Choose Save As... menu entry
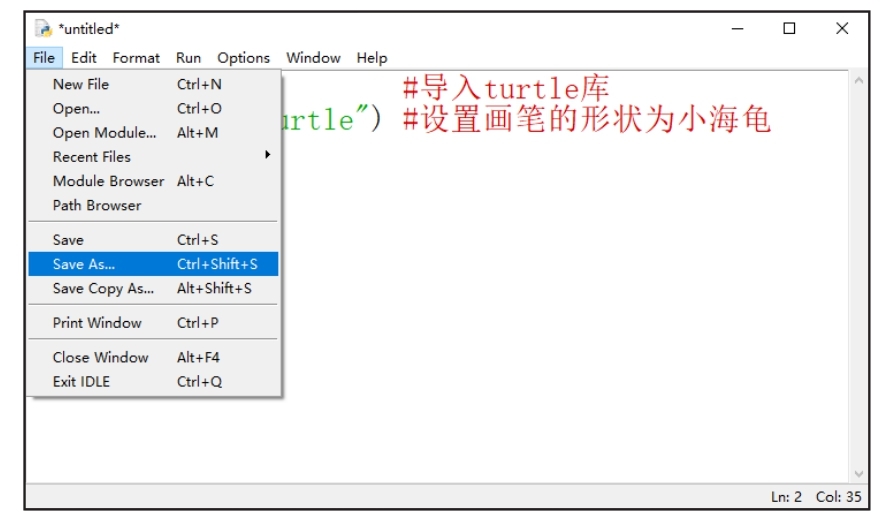Viewport: 883px width, 521px height. (153, 264)
